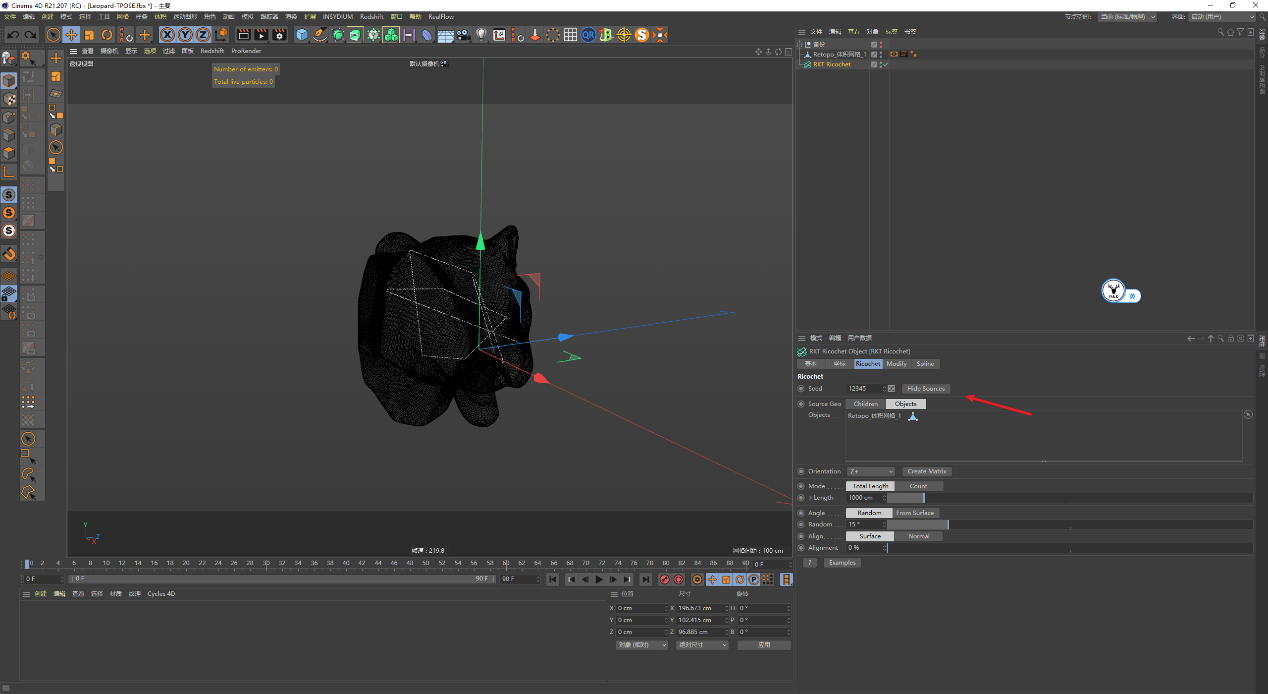Viewport: 1268px width, 694px height.
Task: Click the Create Matrix button
Action: pos(927,471)
